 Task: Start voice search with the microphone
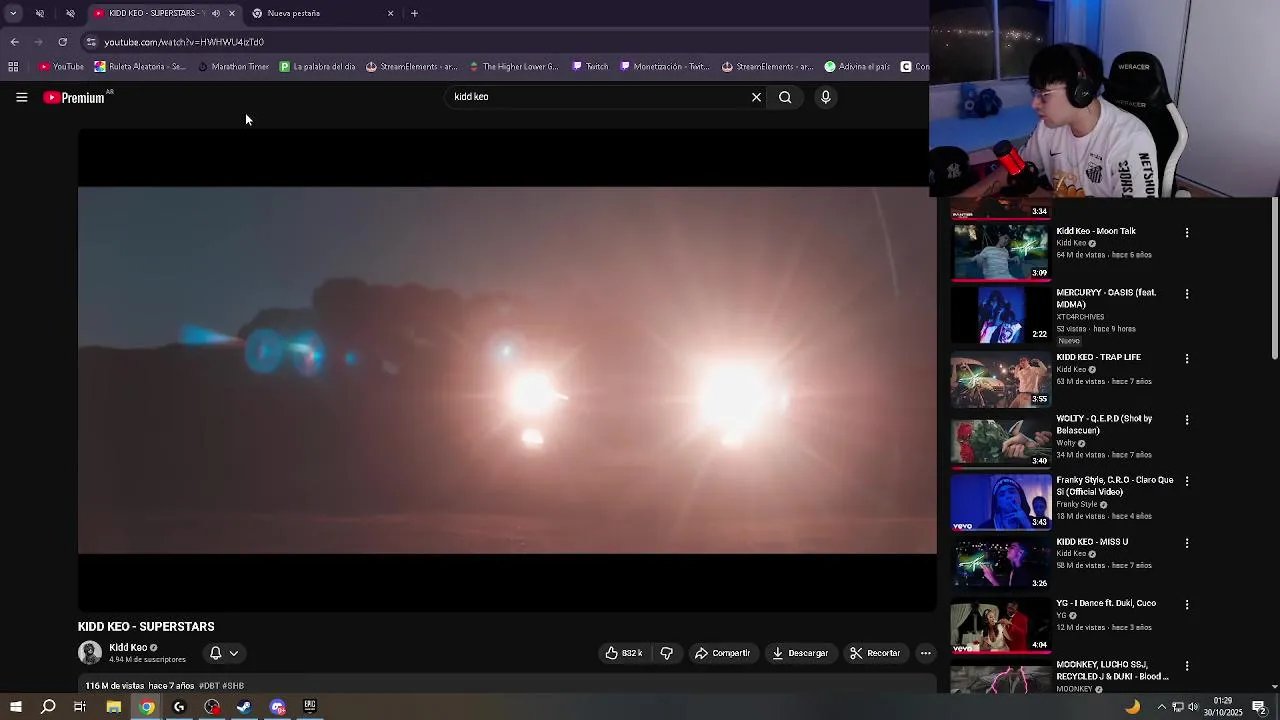825,97
